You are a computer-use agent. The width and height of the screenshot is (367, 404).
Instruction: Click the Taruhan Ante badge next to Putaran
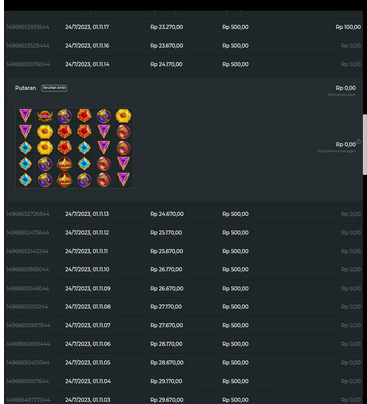(x=54, y=88)
